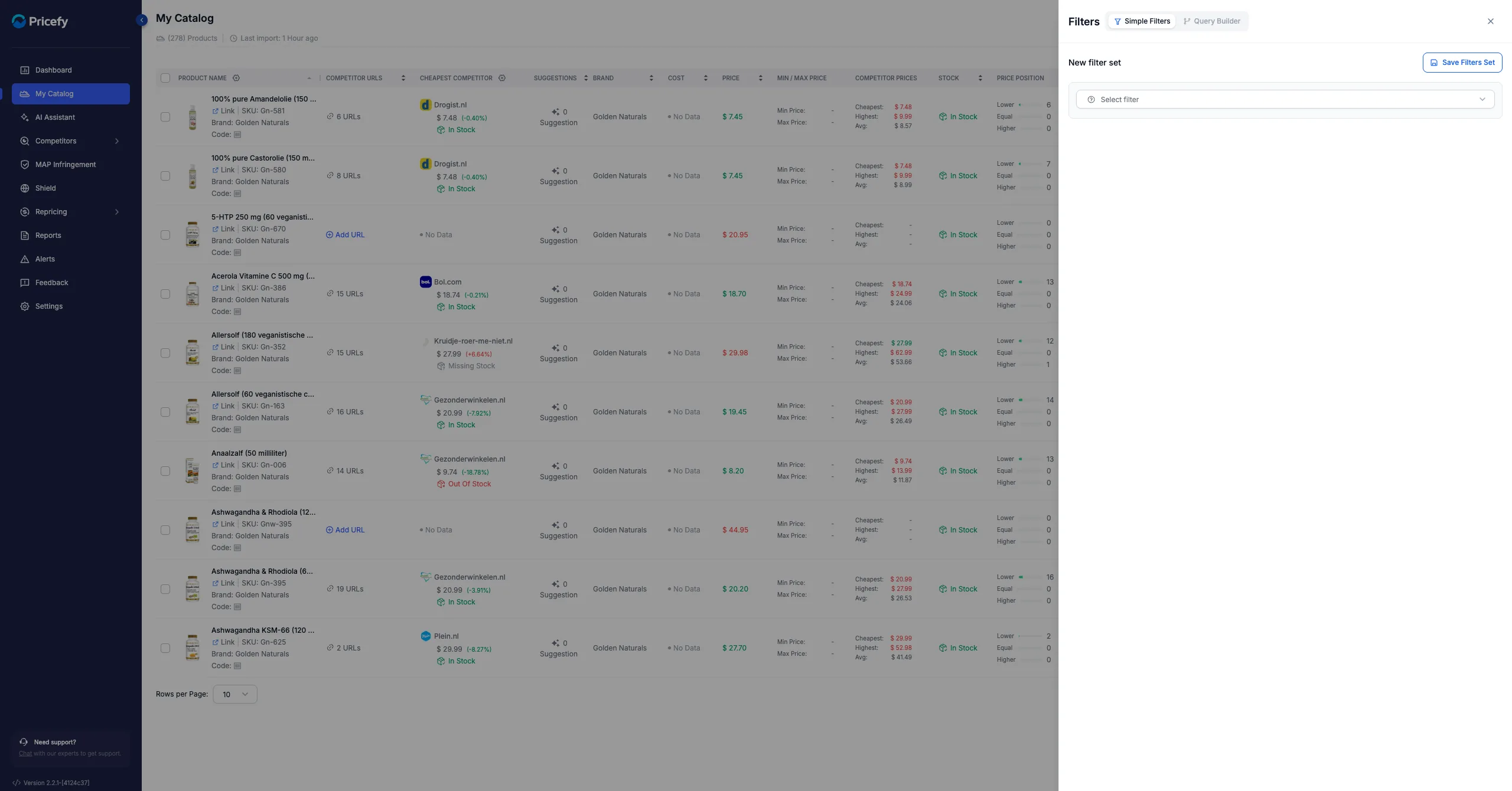This screenshot has width=1512, height=791.
Task: Sort by Cost column arrows
Action: click(706, 78)
